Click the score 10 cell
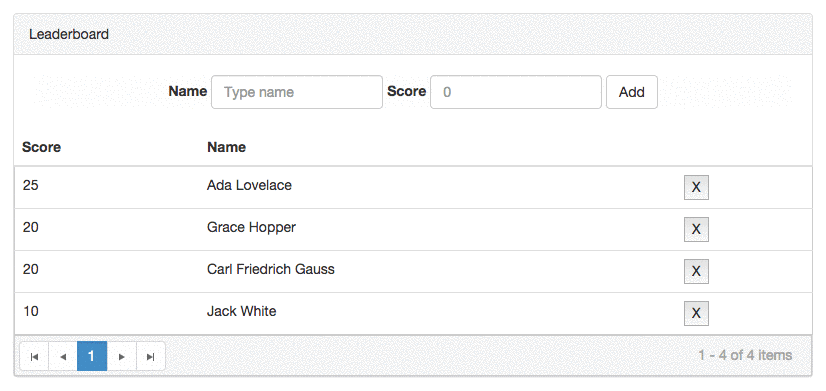 31,311
